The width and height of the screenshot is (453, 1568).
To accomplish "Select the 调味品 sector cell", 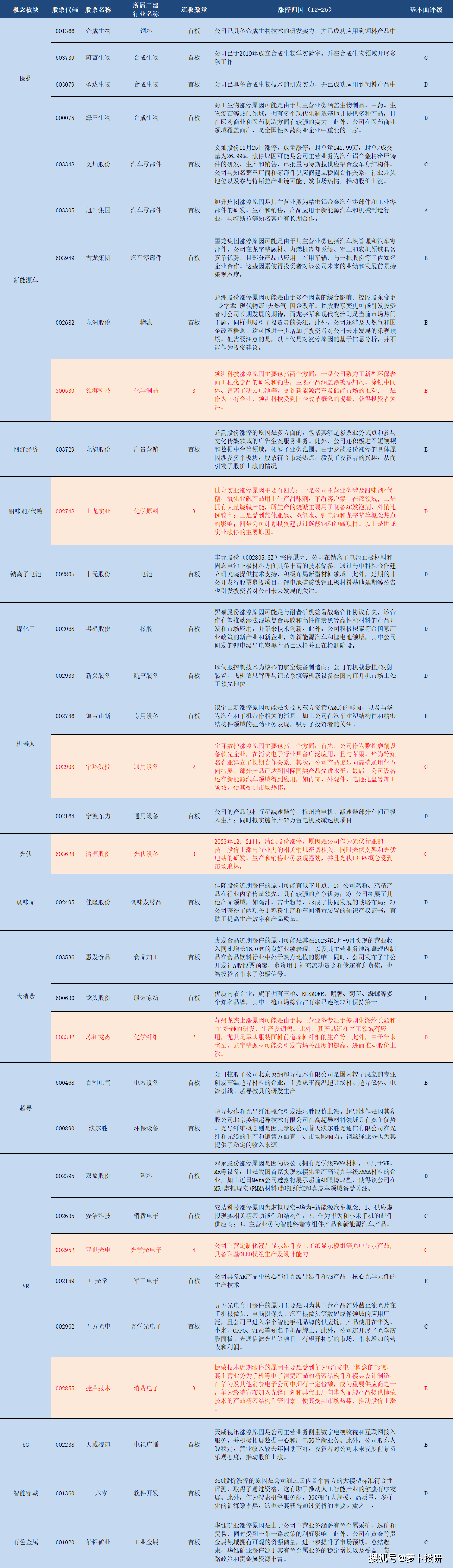I will tap(26, 902).
